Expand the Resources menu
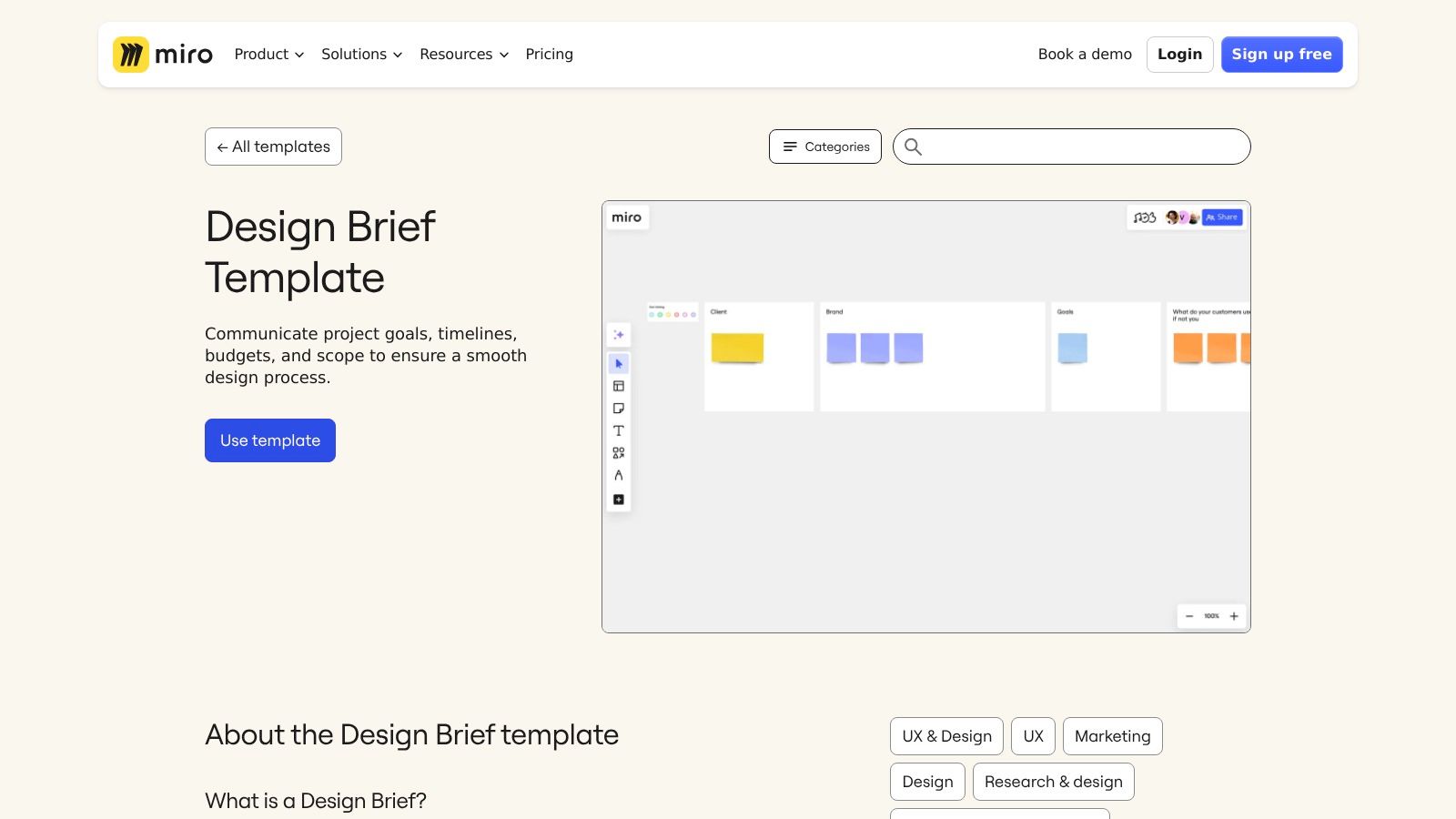 click(x=464, y=55)
